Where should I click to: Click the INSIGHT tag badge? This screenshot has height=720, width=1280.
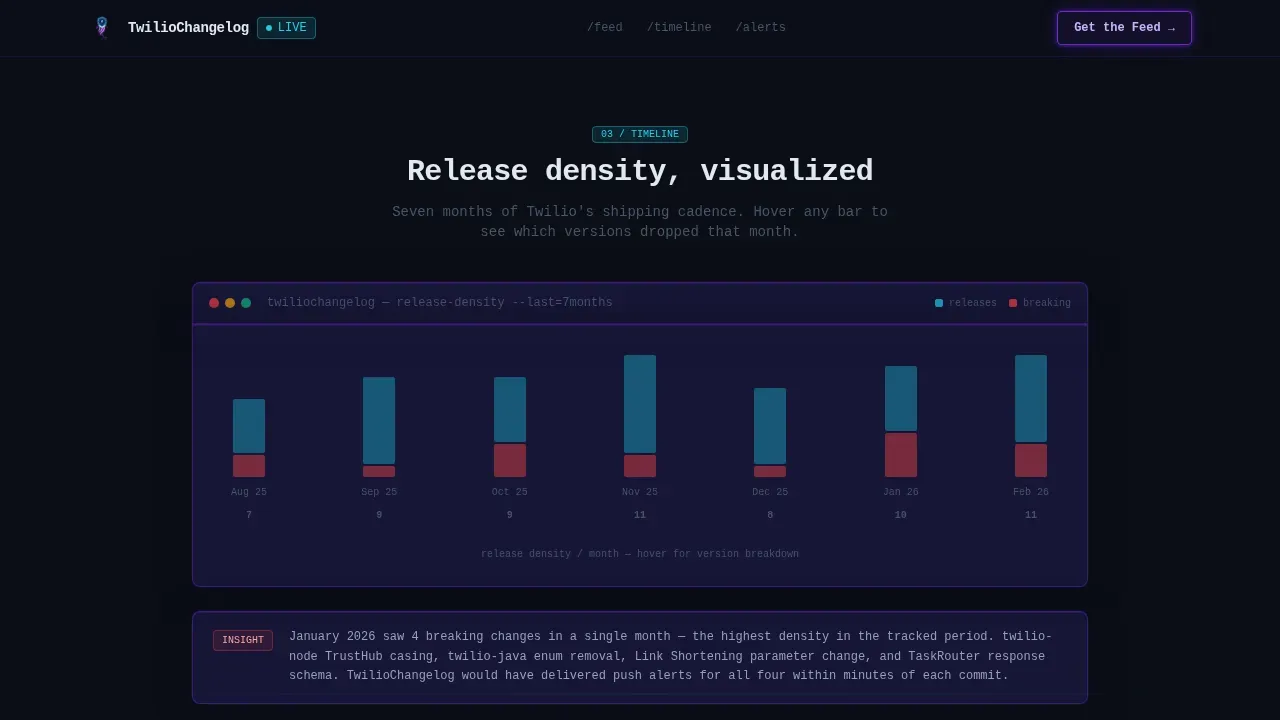pyautogui.click(x=243, y=640)
